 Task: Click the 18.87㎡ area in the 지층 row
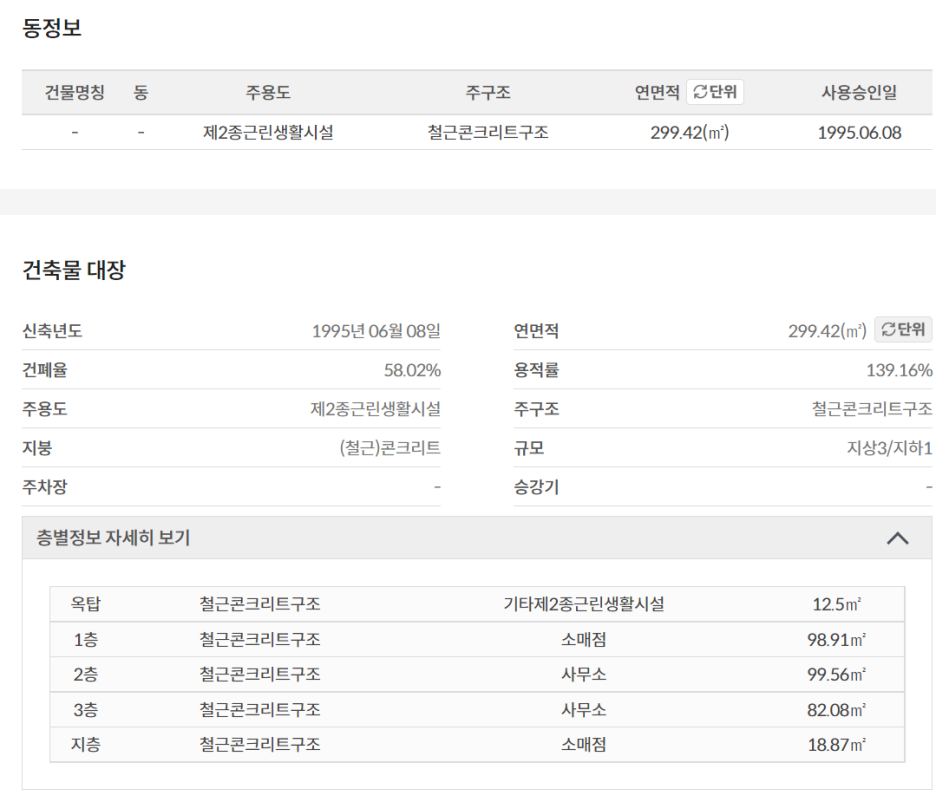tap(836, 745)
